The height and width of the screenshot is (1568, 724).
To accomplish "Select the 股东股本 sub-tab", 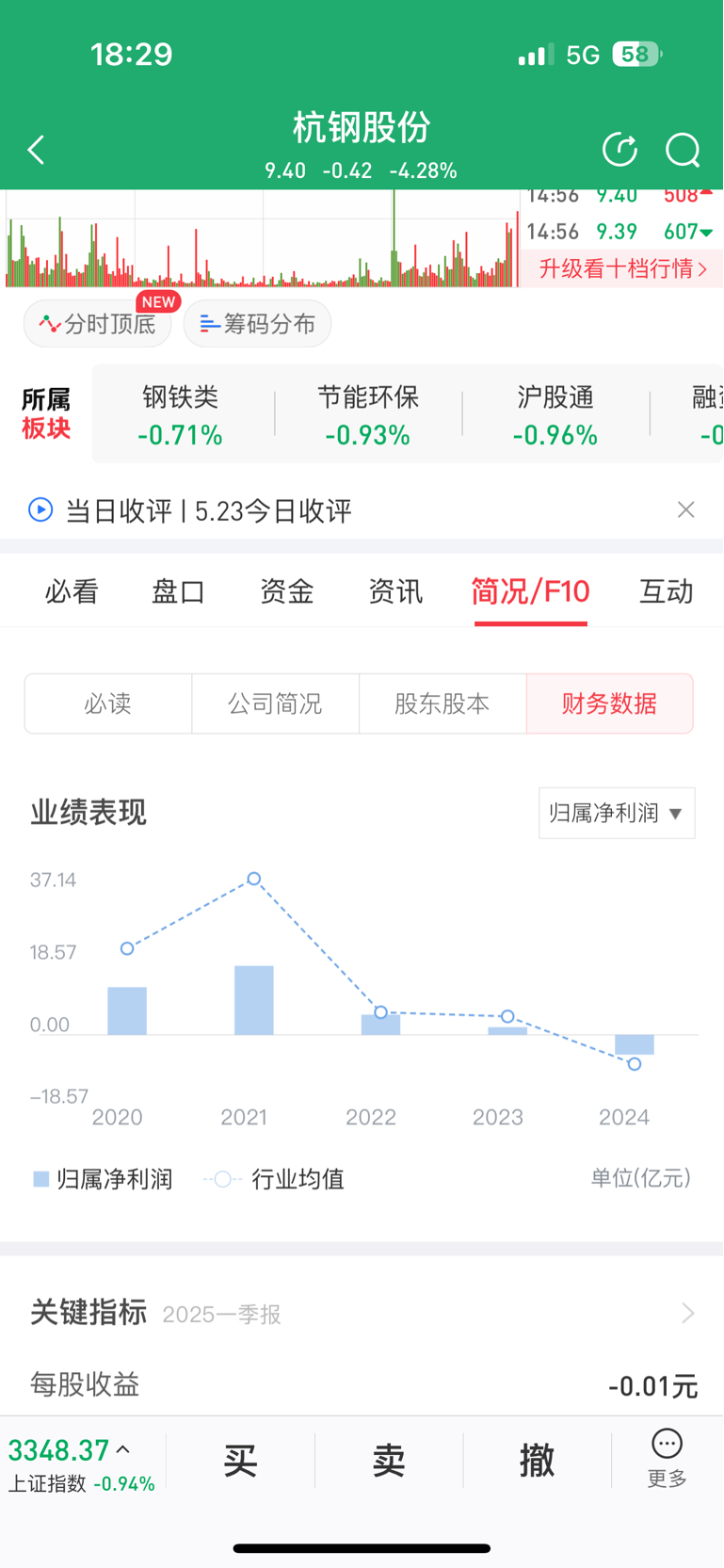I will pyautogui.click(x=442, y=703).
